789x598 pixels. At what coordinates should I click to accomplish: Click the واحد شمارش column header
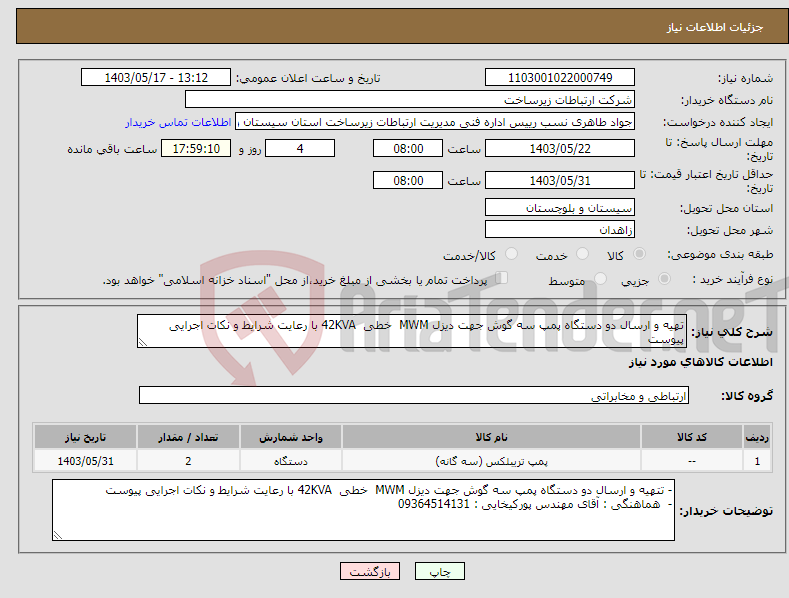point(291,437)
